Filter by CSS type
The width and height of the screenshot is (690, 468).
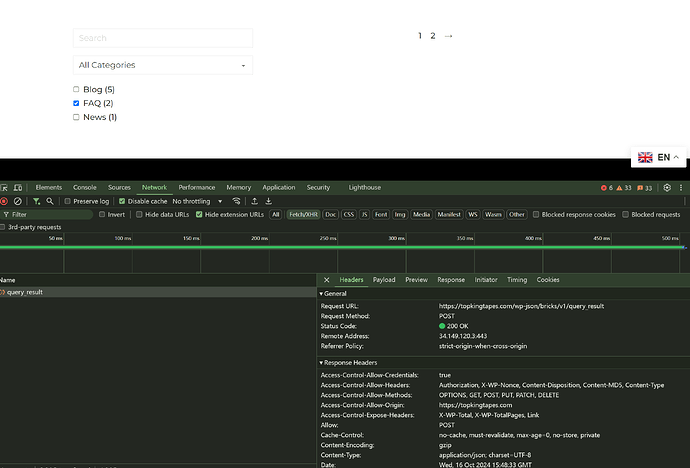[x=349, y=215]
